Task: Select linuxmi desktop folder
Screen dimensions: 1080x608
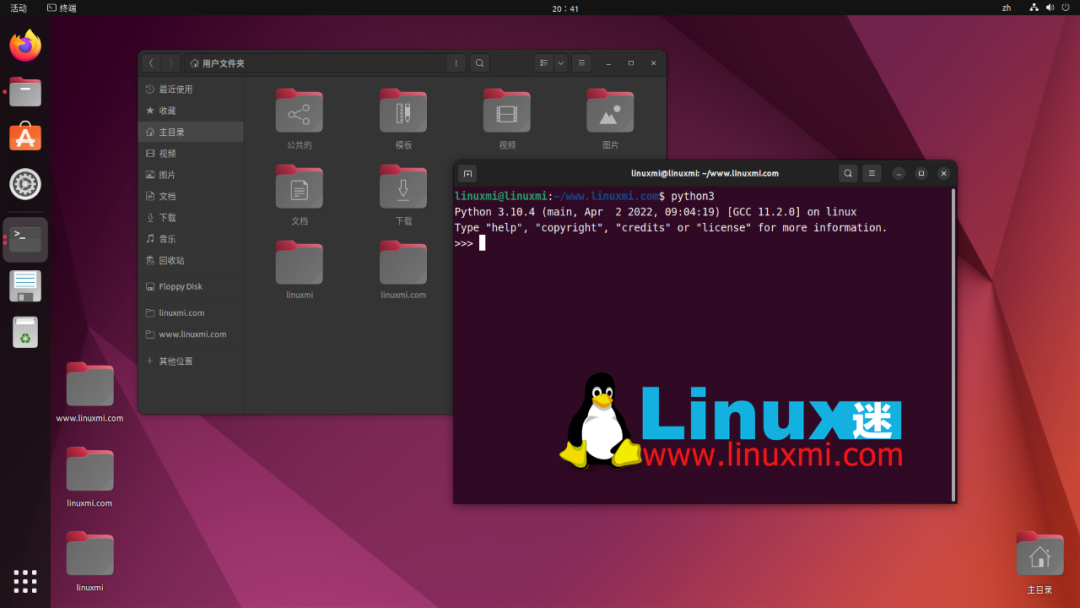Action: coord(90,561)
